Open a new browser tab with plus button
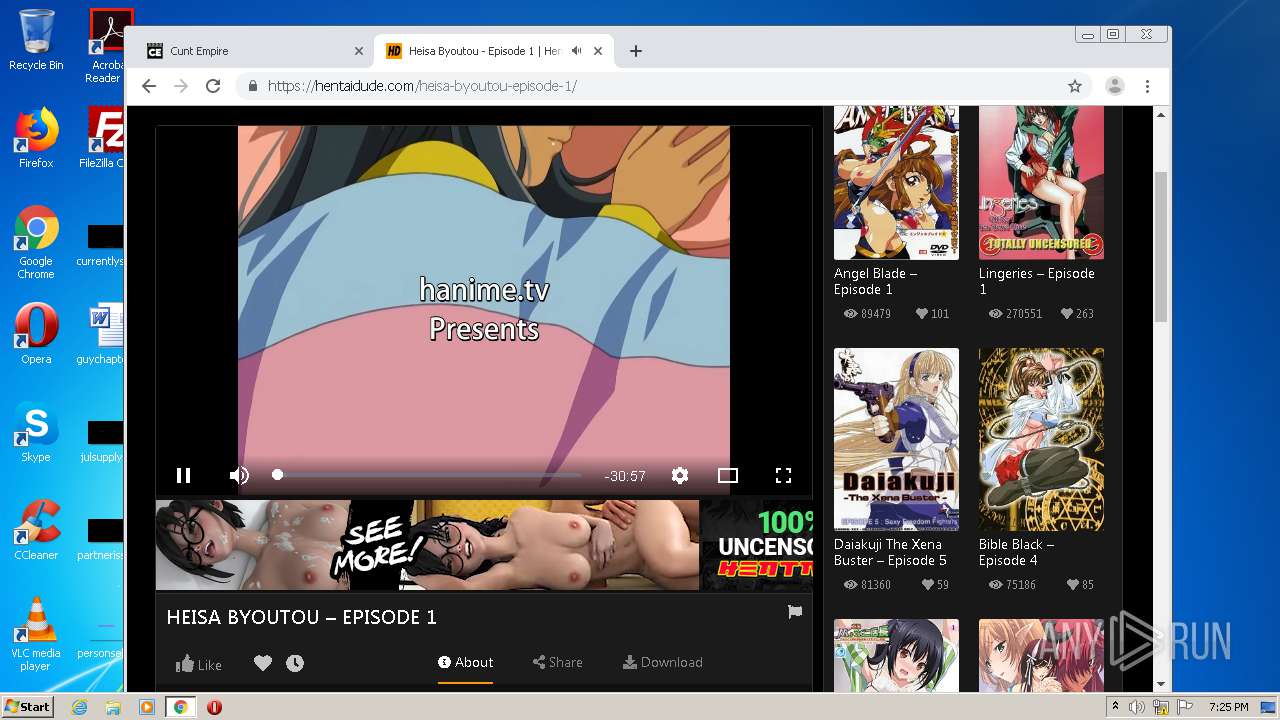This screenshot has width=1280, height=720. pos(636,51)
